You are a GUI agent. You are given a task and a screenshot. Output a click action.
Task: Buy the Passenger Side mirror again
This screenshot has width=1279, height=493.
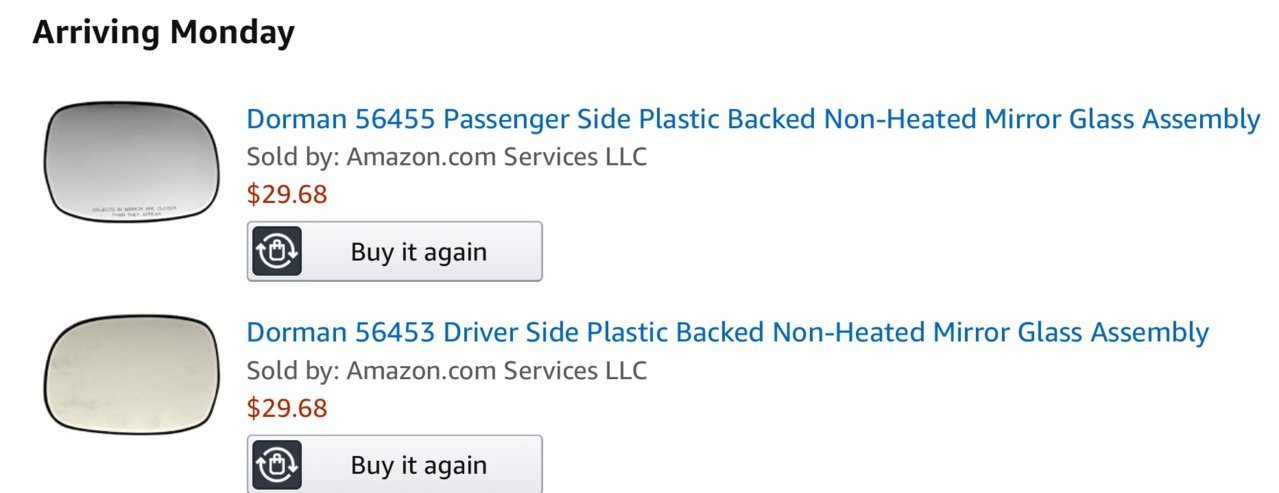[395, 251]
